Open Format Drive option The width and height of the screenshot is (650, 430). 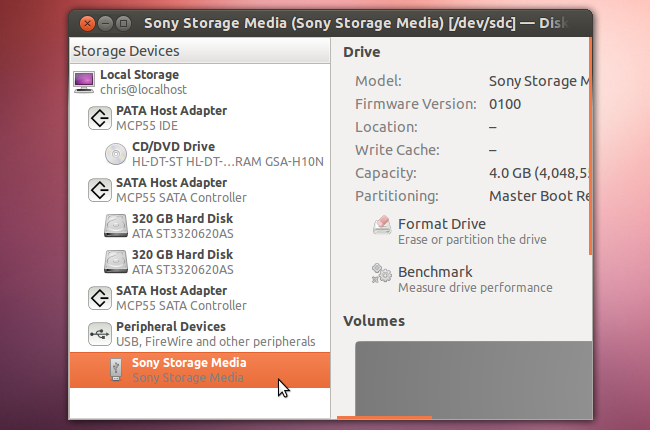click(x=442, y=224)
